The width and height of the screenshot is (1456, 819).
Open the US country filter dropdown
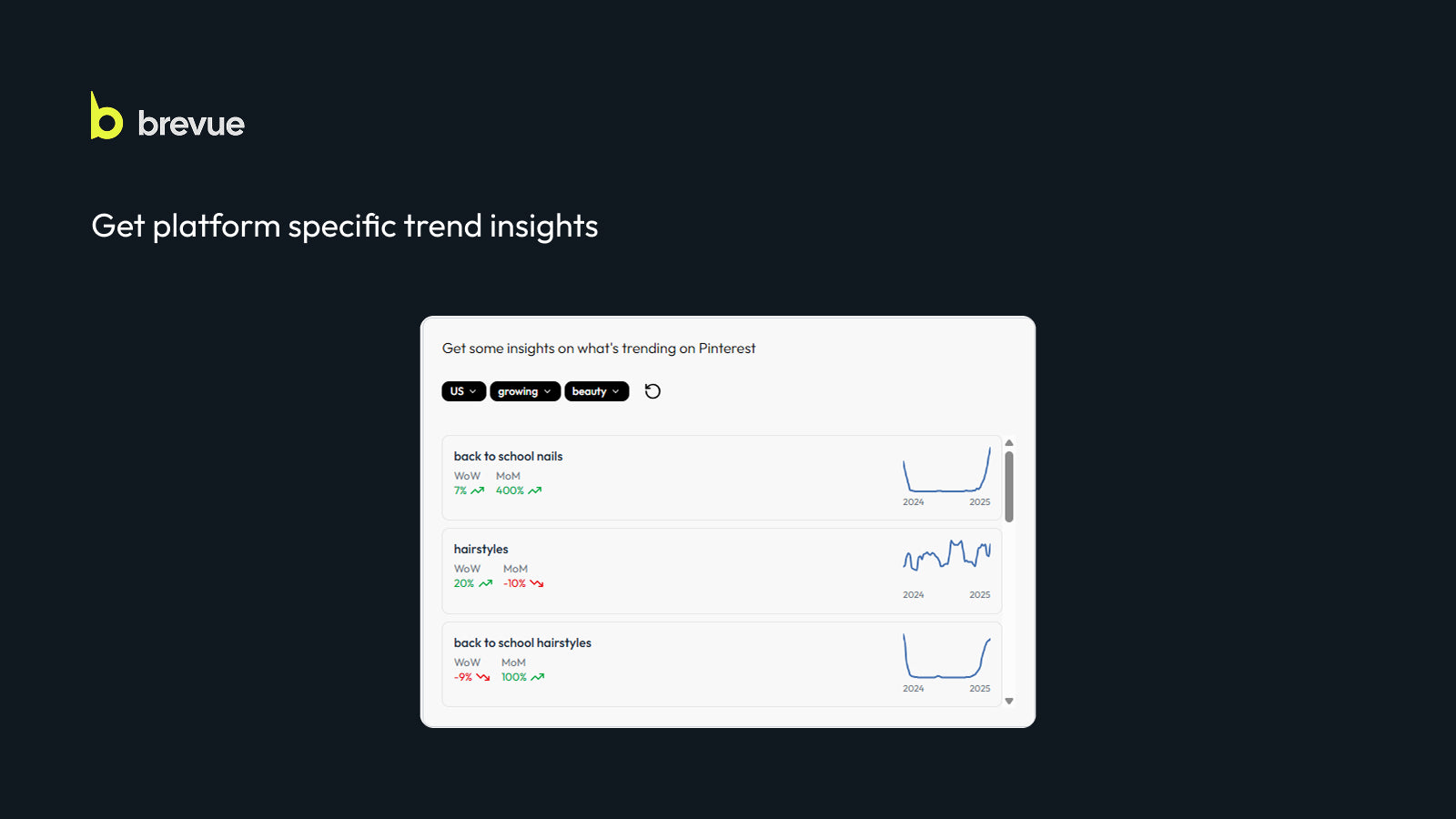point(463,391)
